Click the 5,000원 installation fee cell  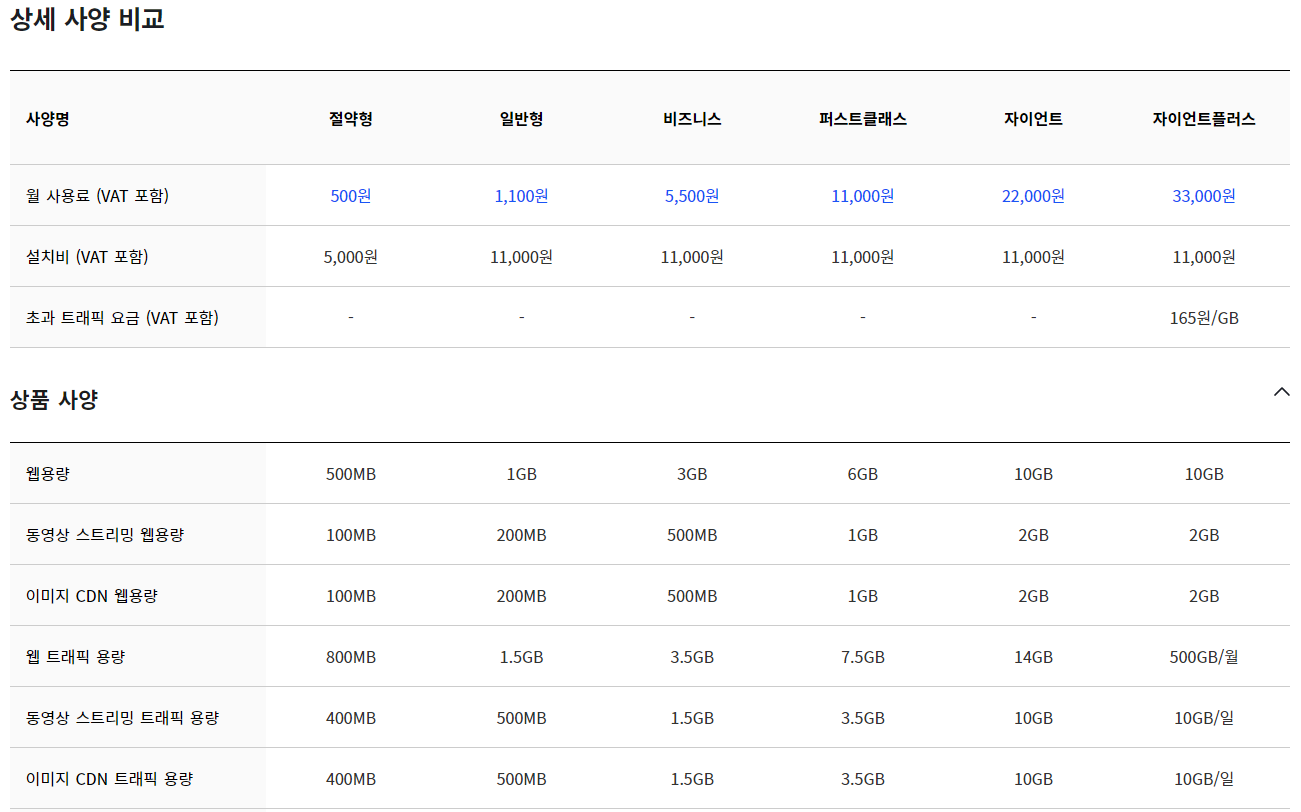tap(351, 257)
